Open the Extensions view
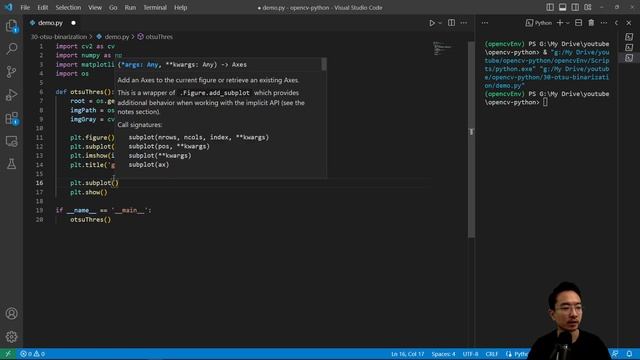Viewport: 640px width, 360px height. click(x=11, y=119)
